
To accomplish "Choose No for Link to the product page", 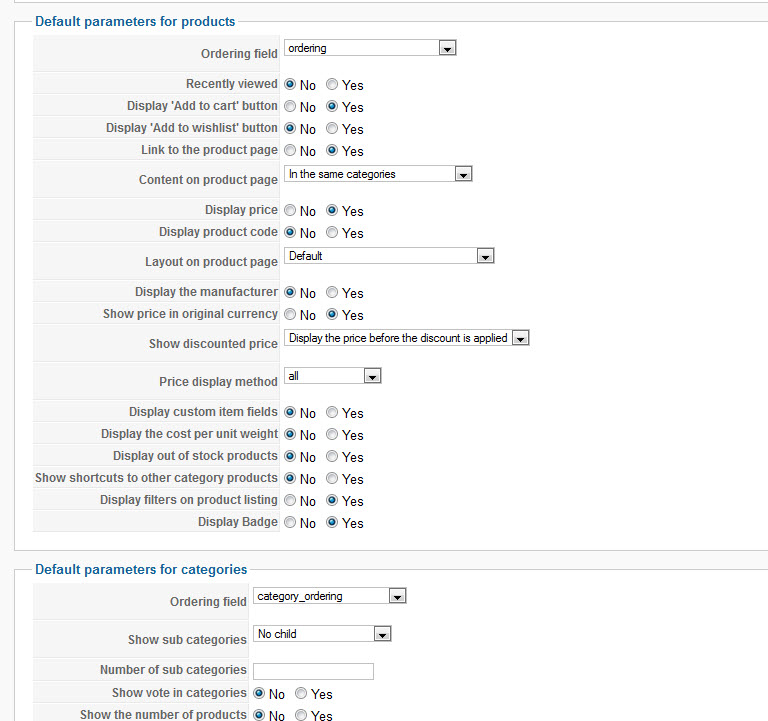I will coord(290,151).
